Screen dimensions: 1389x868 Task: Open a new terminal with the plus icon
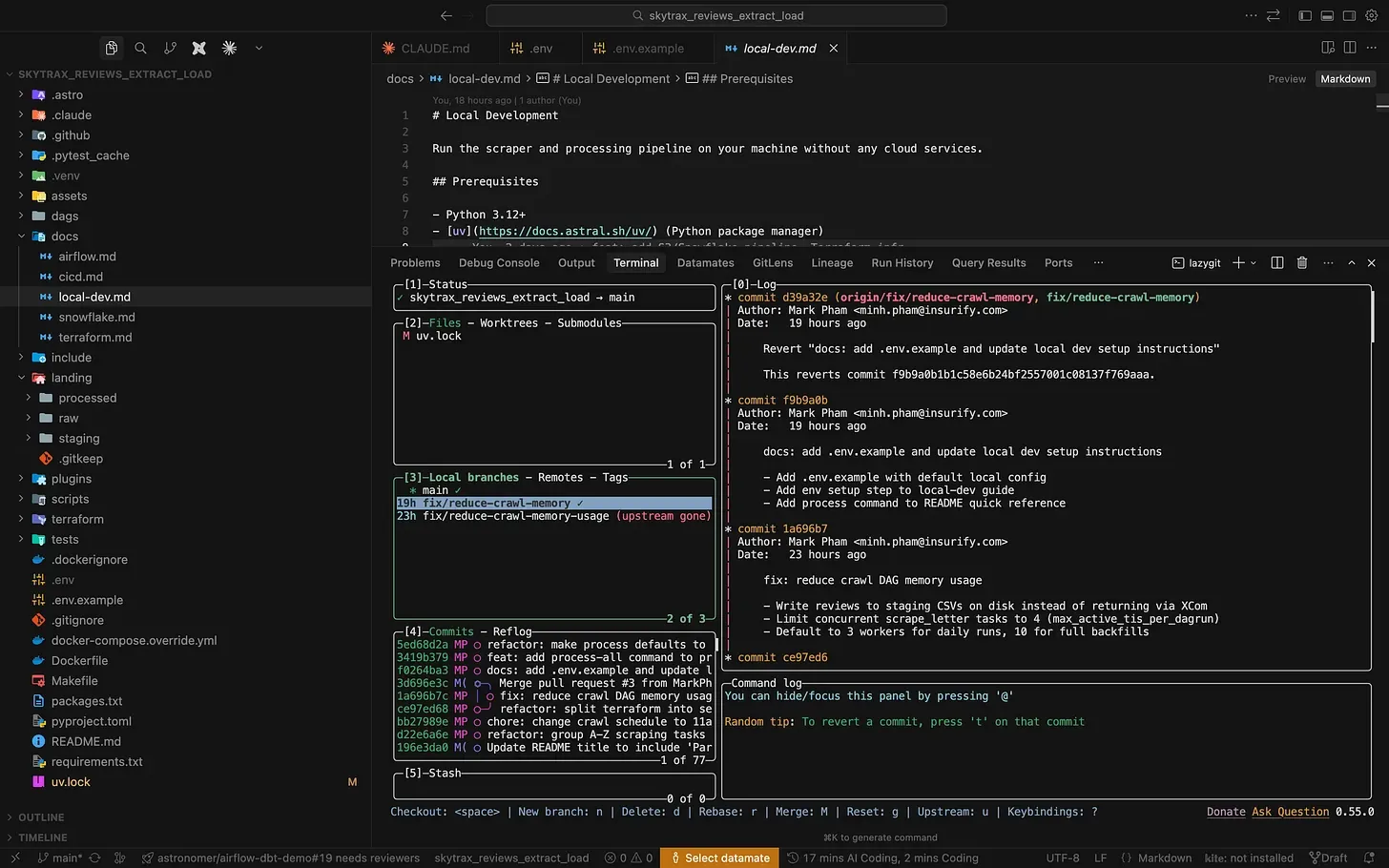[1237, 262]
